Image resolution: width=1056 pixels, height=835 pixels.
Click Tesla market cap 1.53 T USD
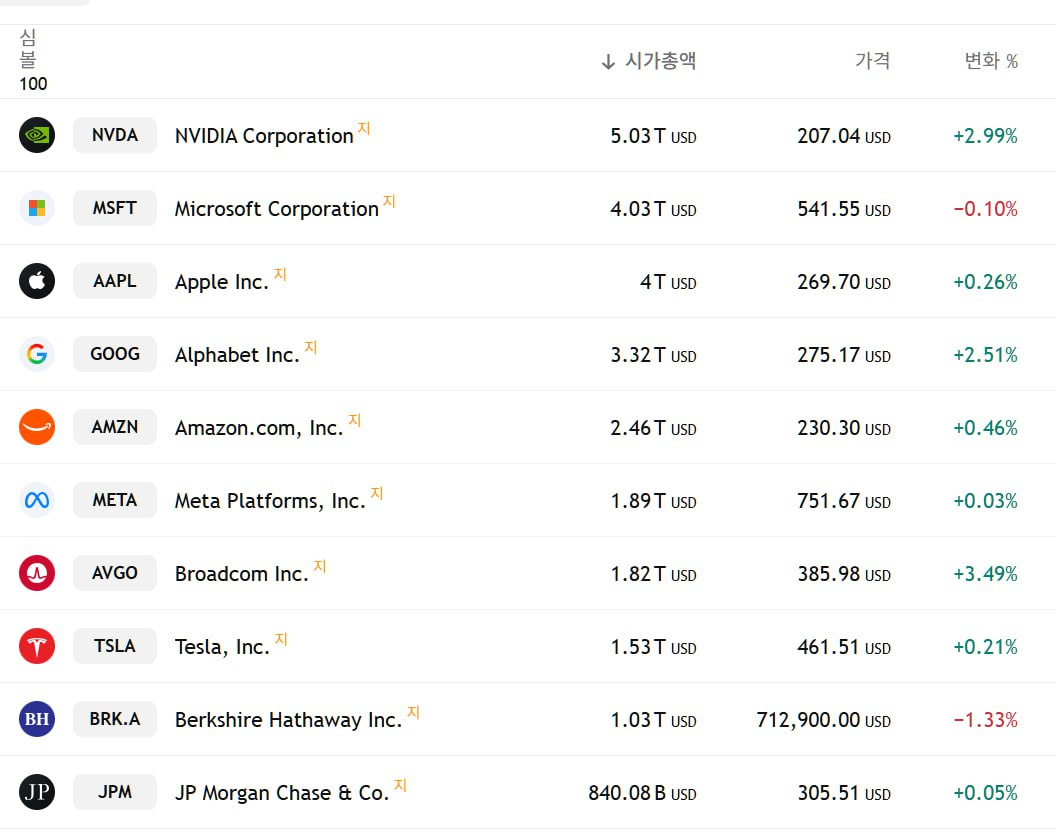click(653, 647)
